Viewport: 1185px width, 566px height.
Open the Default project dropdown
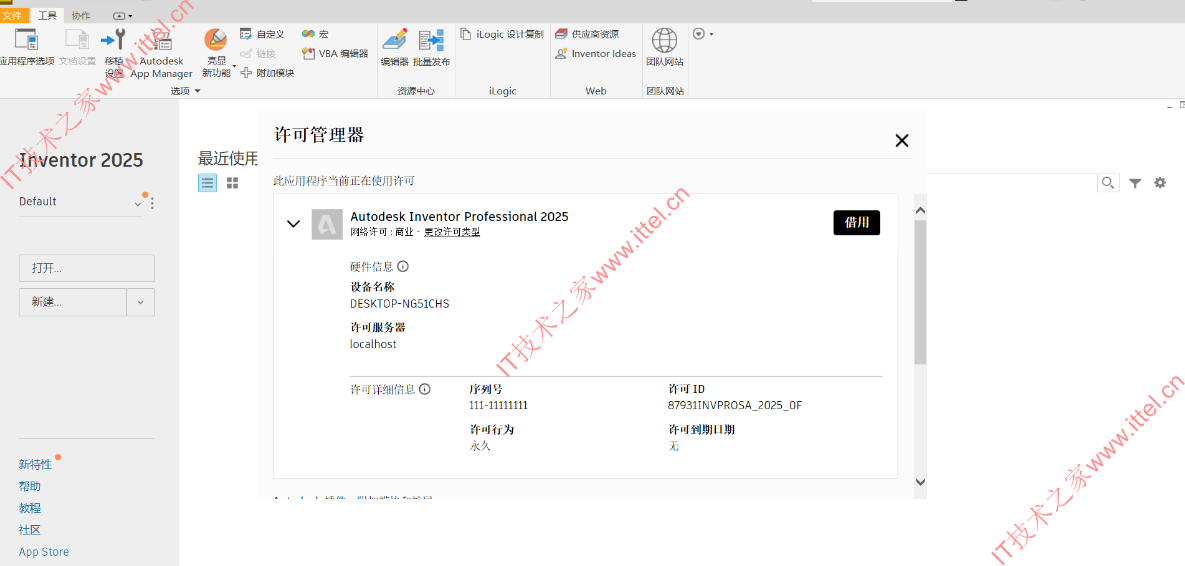point(138,204)
